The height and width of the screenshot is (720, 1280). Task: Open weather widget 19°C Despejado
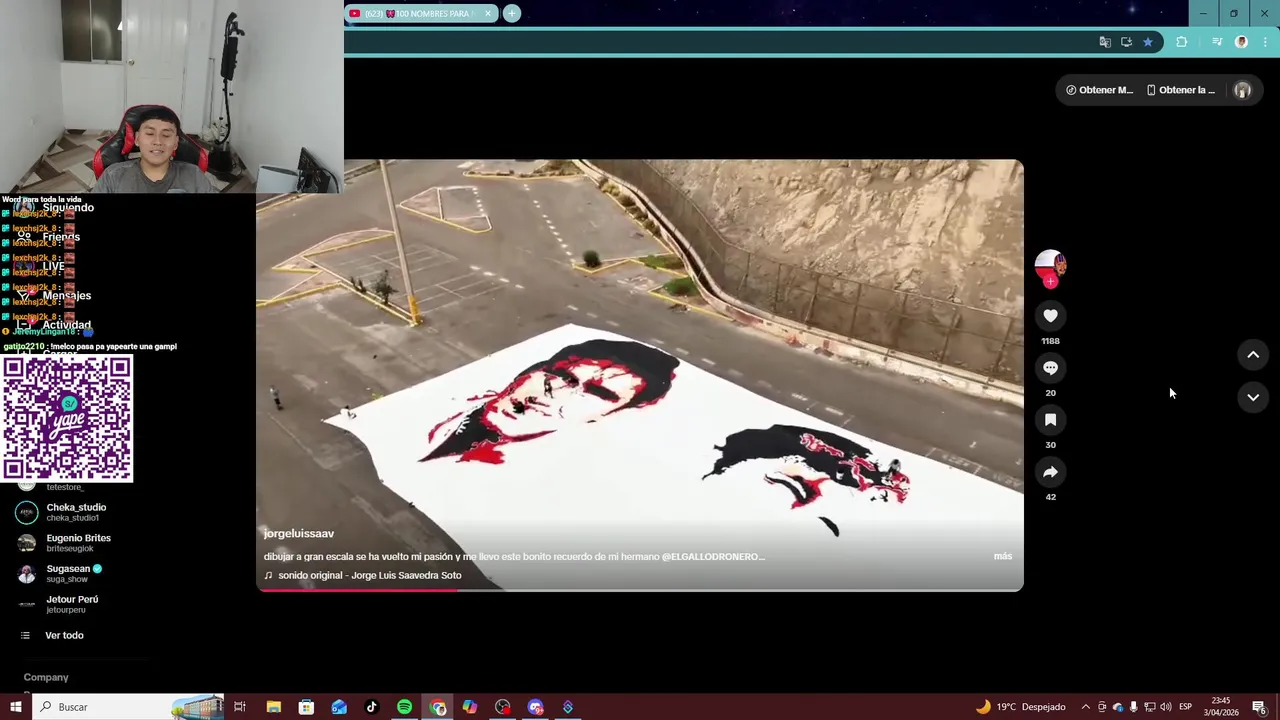pyautogui.click(x=1021, y=707)
